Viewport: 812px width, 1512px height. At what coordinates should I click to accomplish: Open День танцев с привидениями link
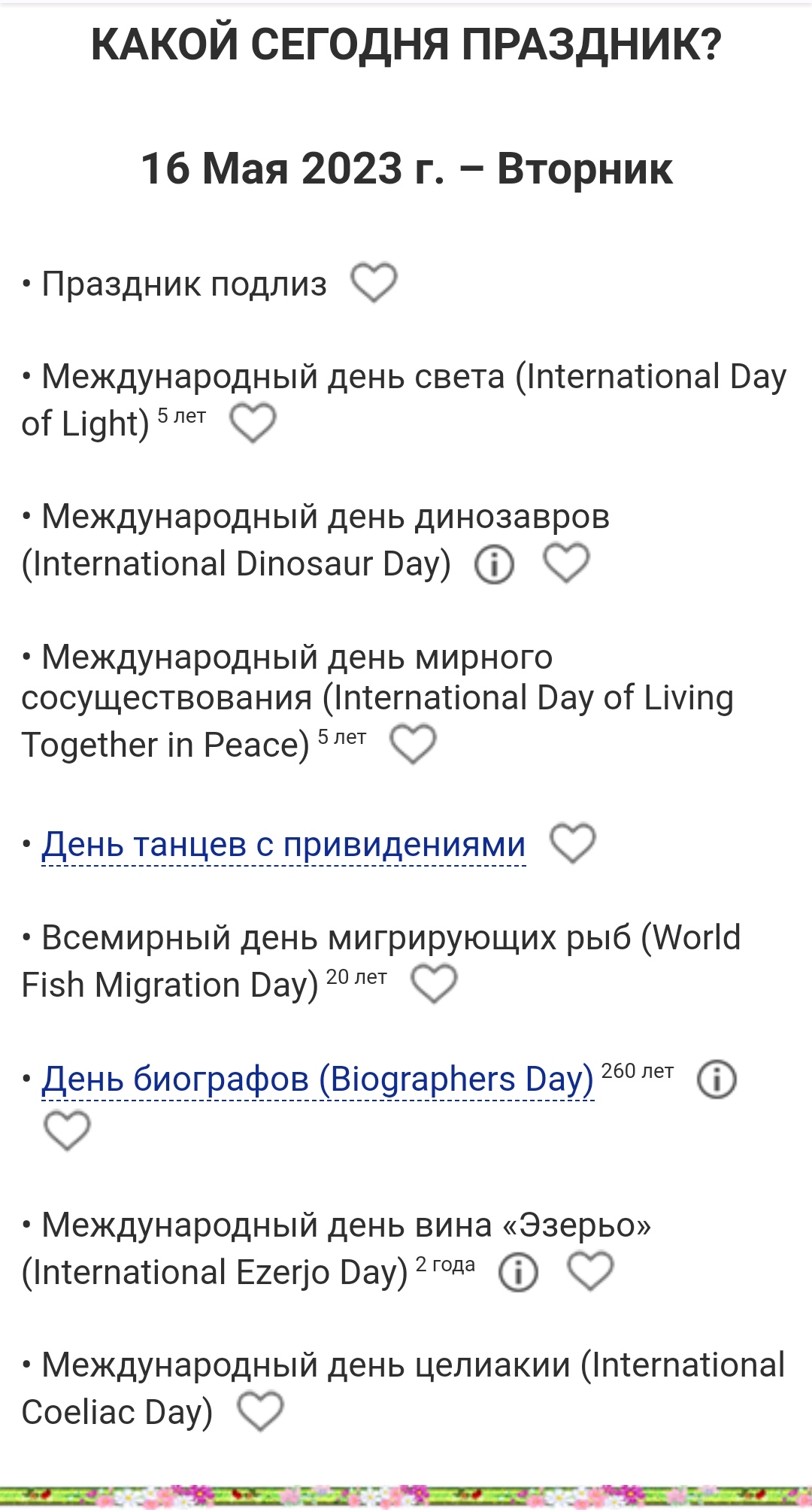283,844
